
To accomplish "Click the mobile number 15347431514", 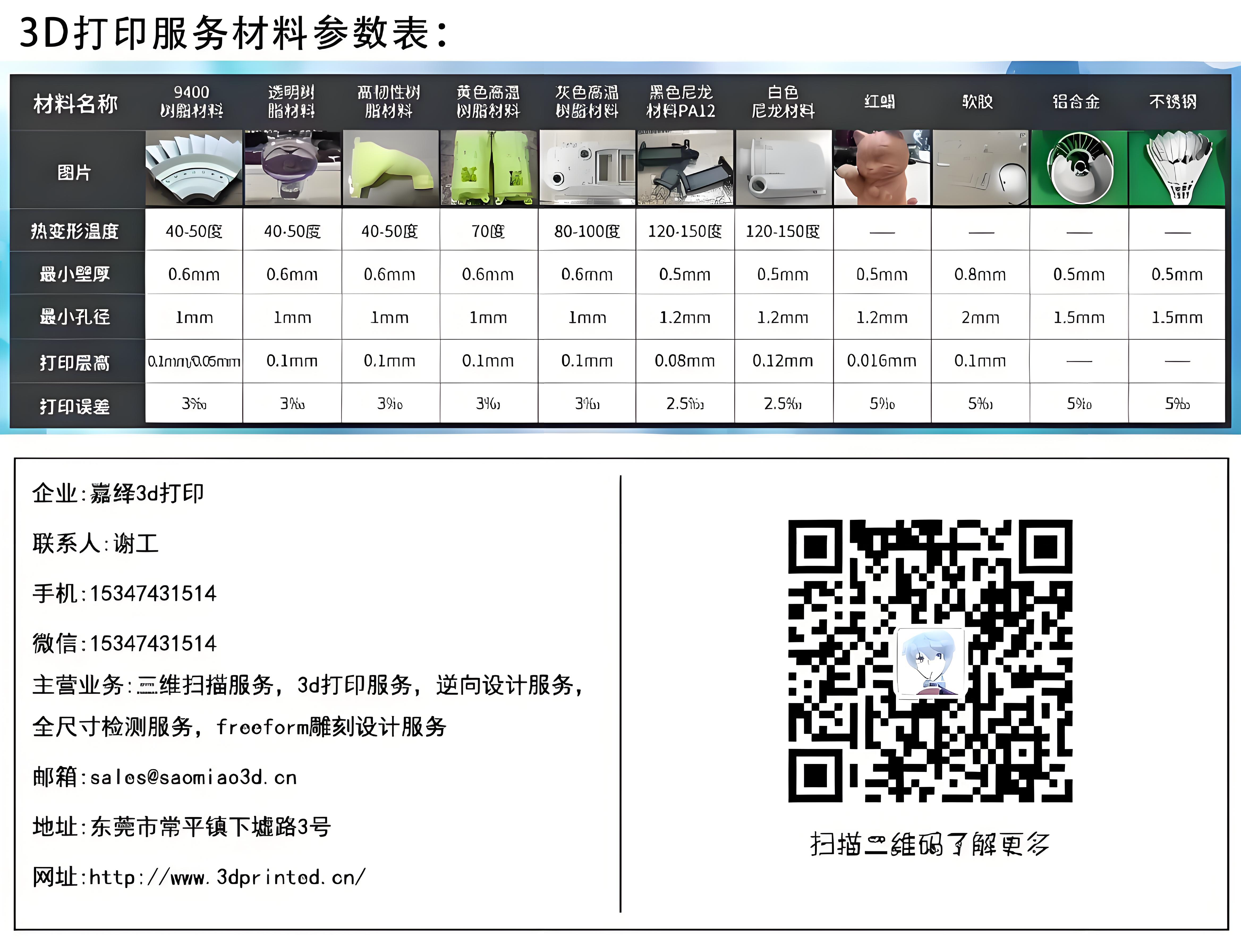I will pos(153,594).
